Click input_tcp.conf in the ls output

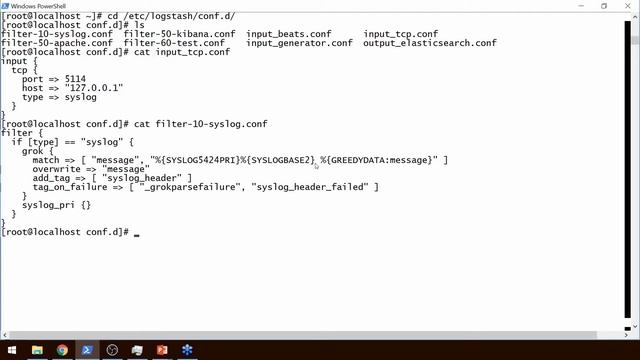401,34
